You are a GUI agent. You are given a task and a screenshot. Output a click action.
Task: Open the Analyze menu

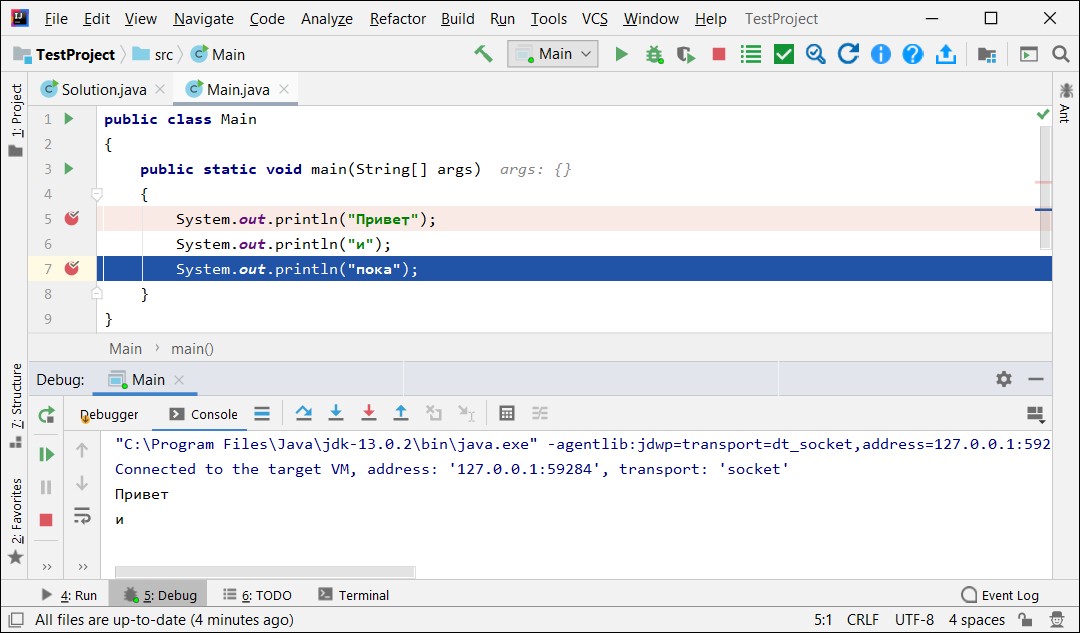(326, 19)
